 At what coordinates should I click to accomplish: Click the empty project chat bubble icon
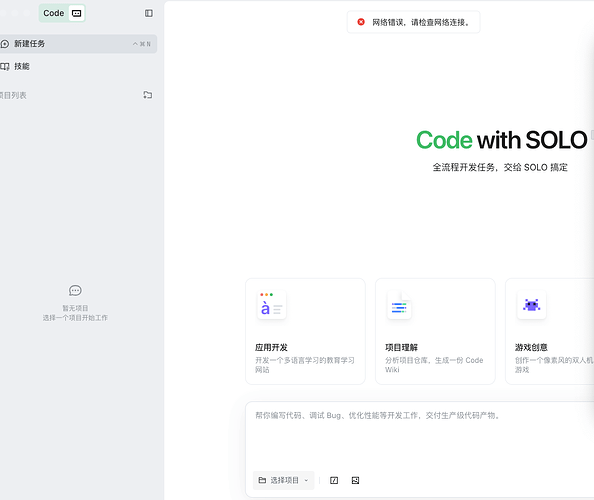pos(75,291)
